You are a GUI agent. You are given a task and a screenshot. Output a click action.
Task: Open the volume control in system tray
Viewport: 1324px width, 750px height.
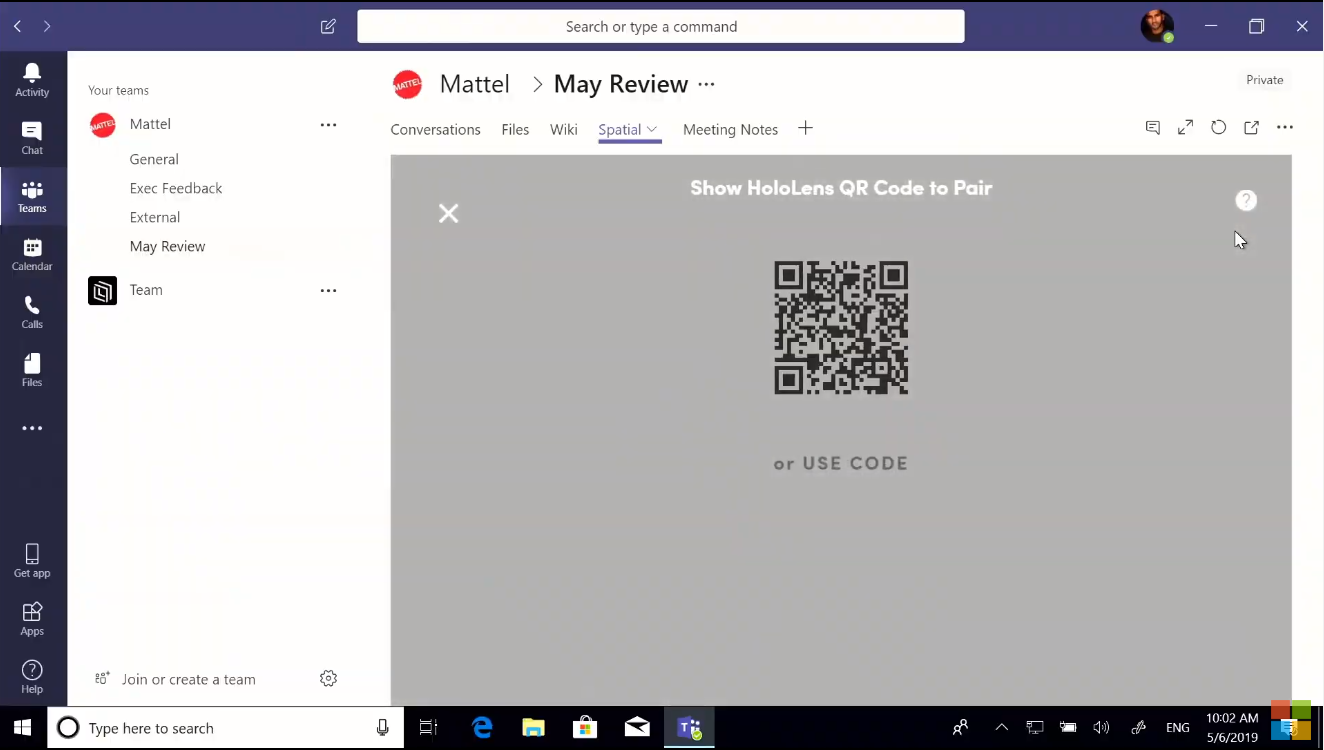1102,728
